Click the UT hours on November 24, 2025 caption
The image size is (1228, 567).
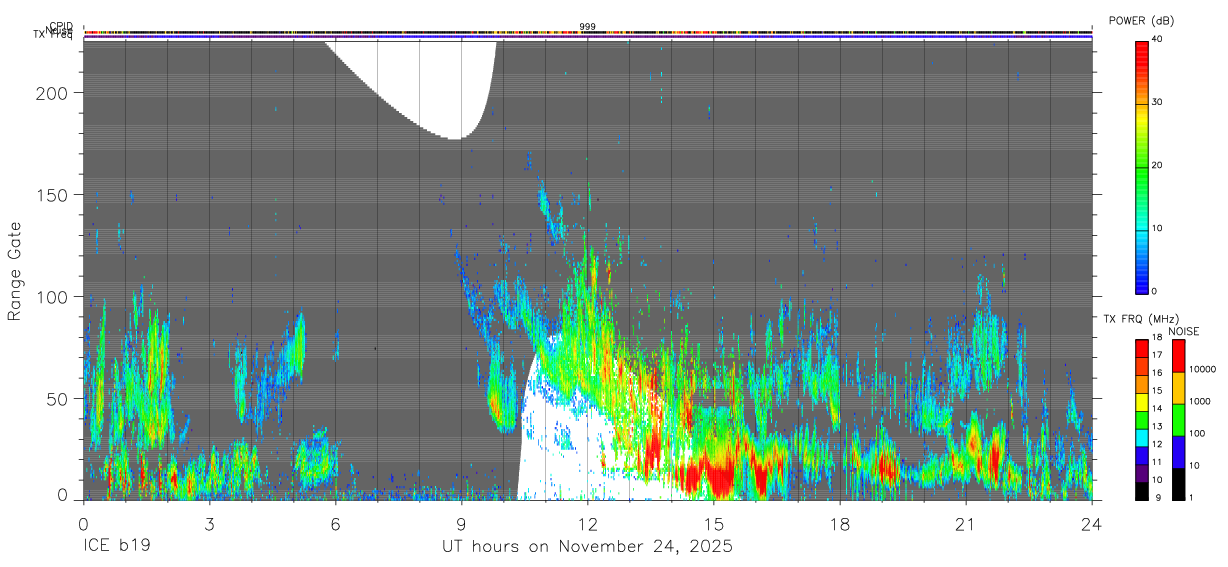[x=588, y=547]
